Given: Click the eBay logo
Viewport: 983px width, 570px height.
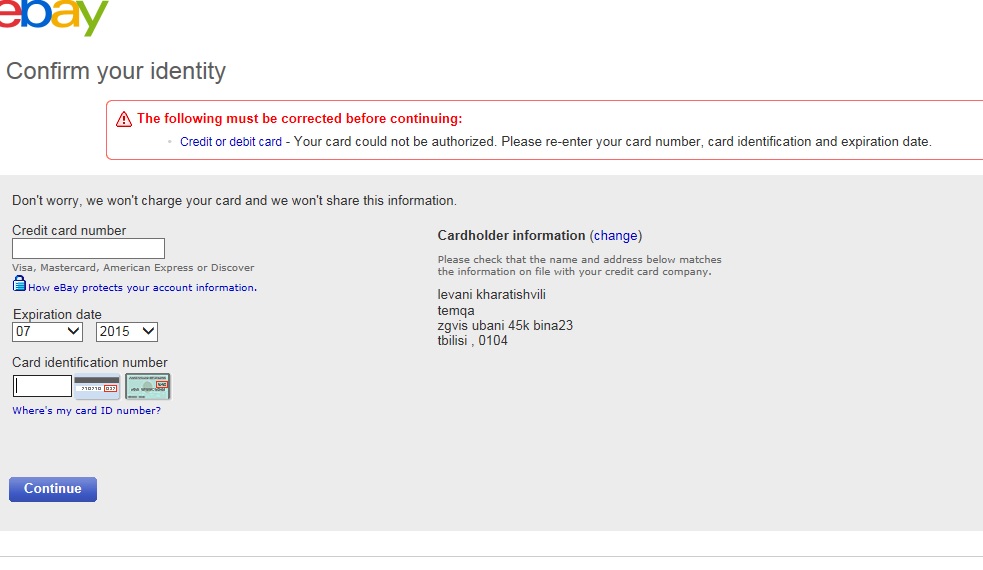Looking at the screenshot, I should point(55,16).
